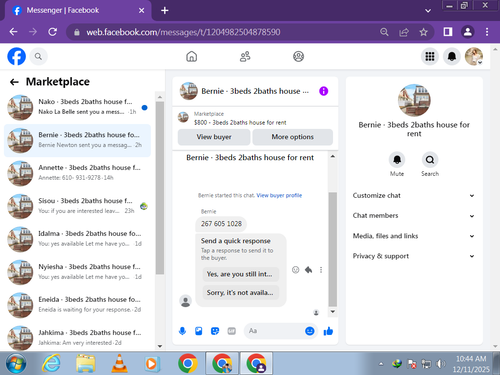The height and width of the screenshot is (375, 500).
Task: Launch Internet Explorer from taskbar
Action: [51, 363]
